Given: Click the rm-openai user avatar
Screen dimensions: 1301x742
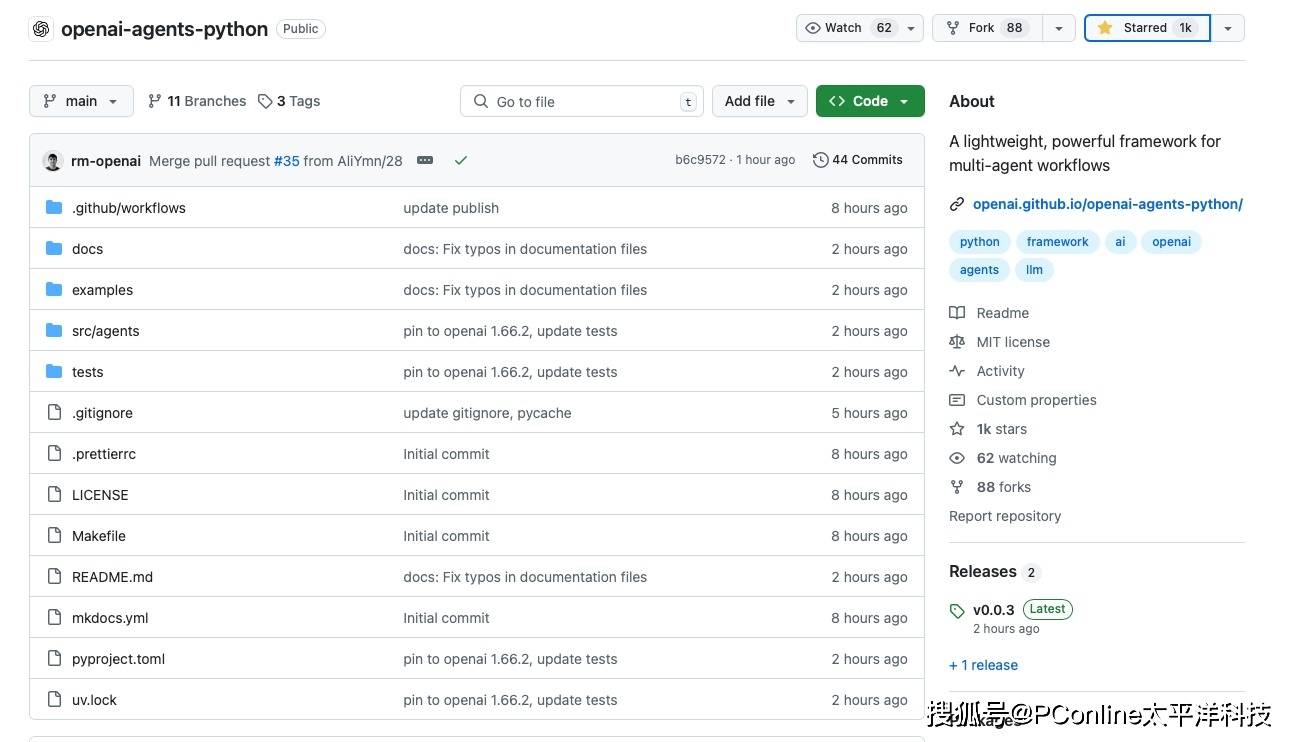Looking at the screenshot, I should (53, 161).
